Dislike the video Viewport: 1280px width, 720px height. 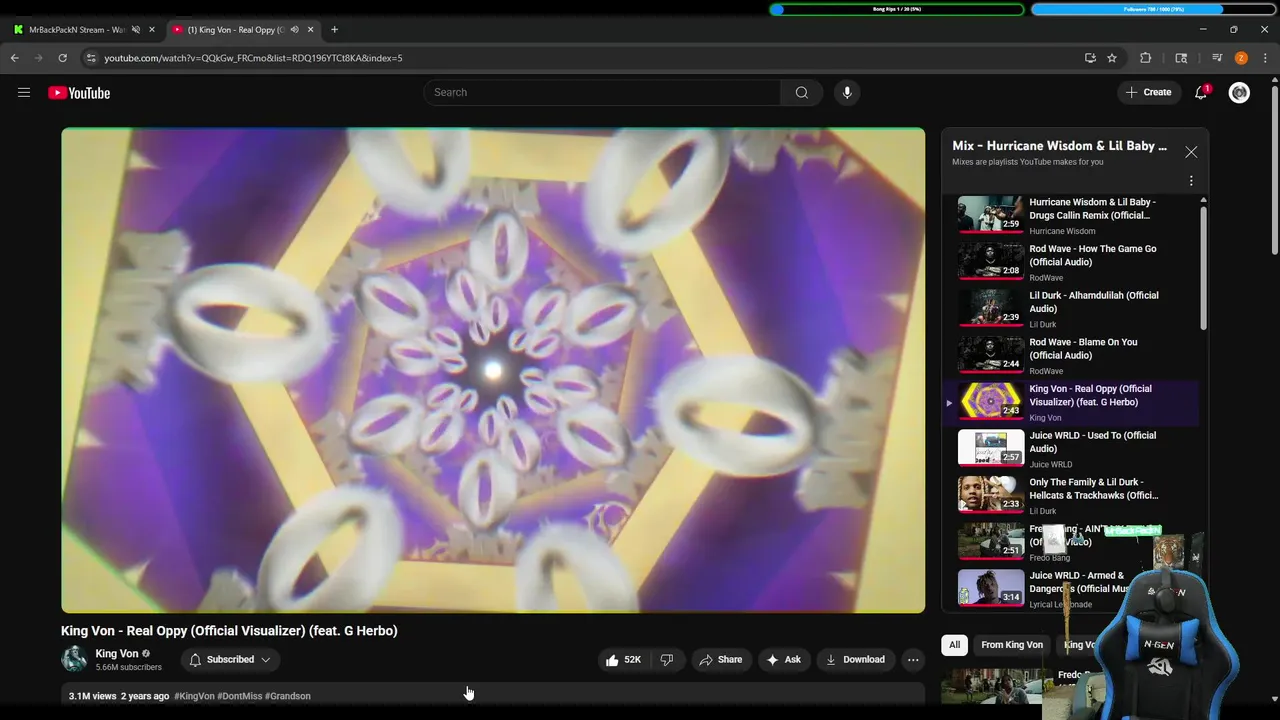point(667,660)
